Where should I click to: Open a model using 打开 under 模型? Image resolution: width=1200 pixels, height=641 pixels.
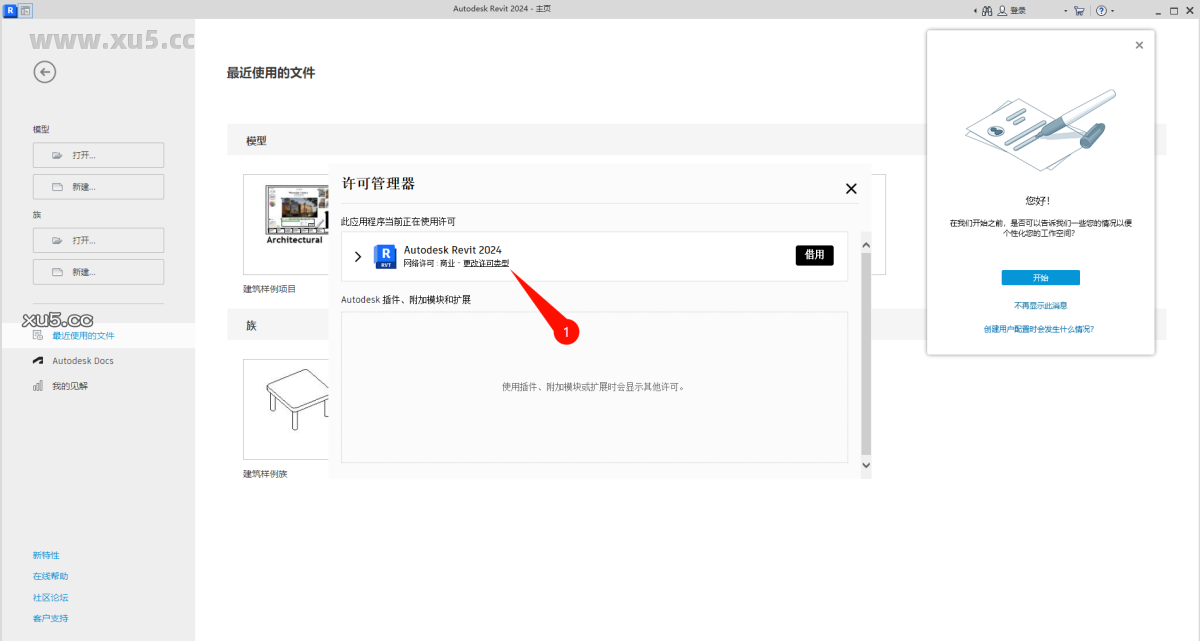97,155
